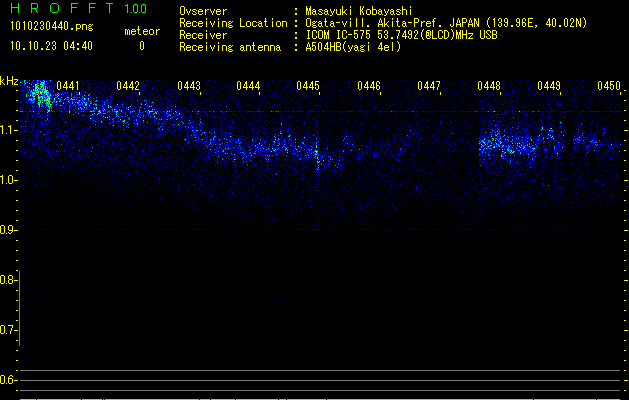Click the 0443 time marker
The width and height of the screenshot is (629, 400).
click(189, 85)
